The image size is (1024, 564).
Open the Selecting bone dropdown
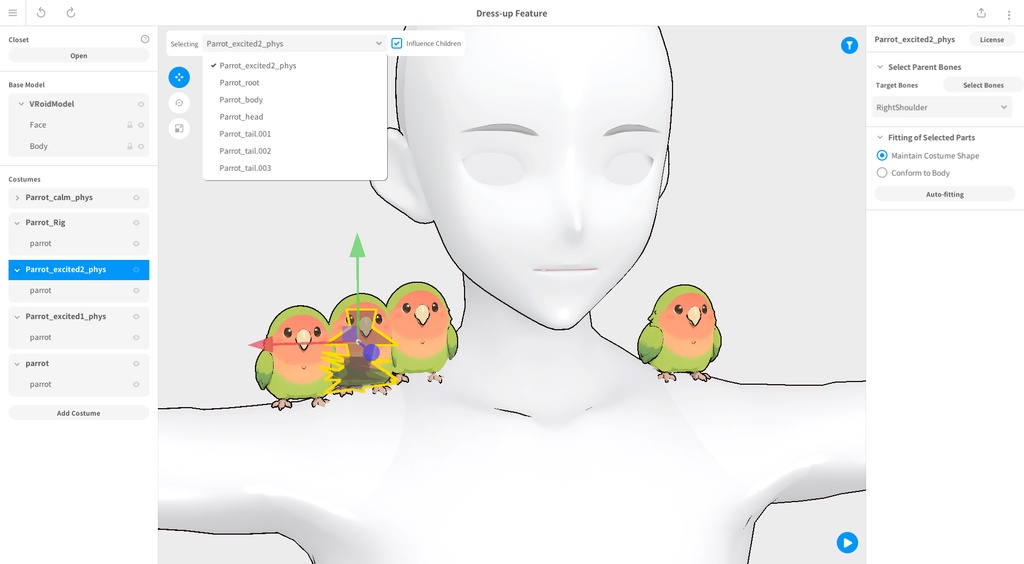[x=294, y=44]
